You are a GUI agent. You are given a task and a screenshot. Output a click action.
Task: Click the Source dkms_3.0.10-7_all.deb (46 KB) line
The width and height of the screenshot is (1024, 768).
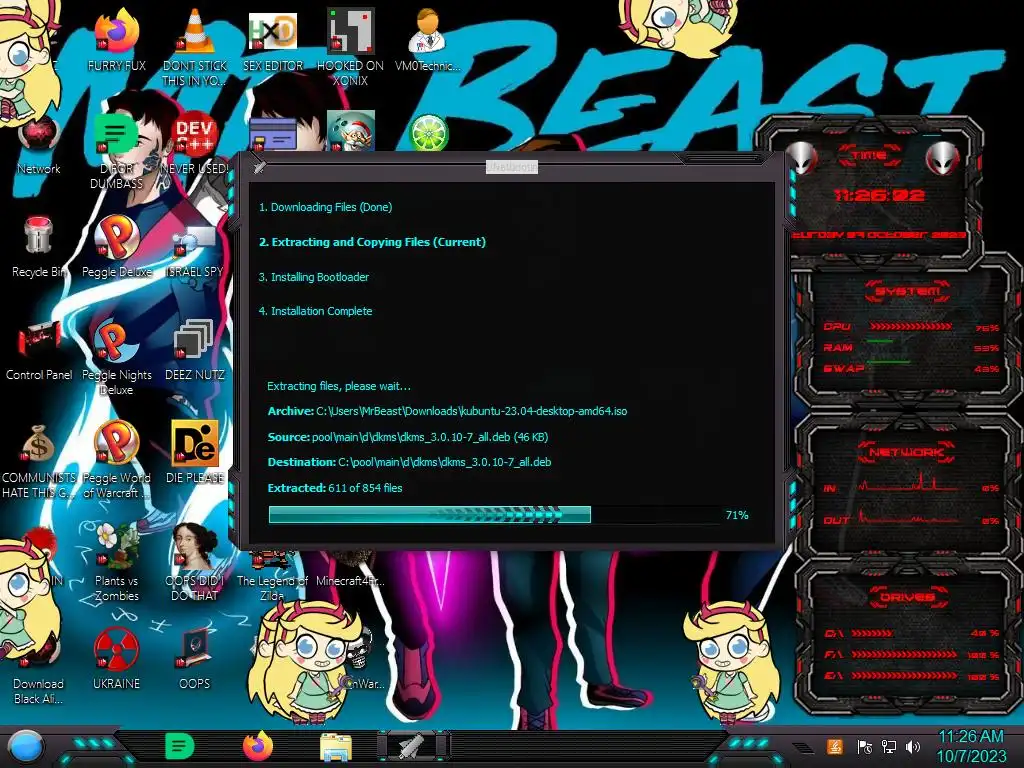pyautogui.click(x=408, y=437)
